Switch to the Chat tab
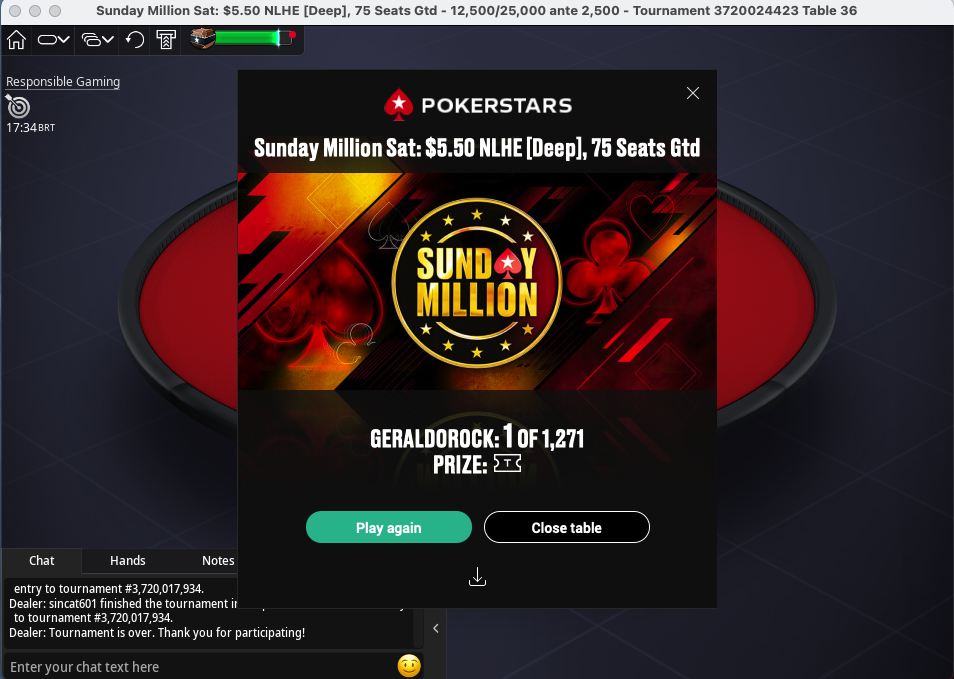The width and height of the screenshot is (954, 679). (x=41, y=560)
